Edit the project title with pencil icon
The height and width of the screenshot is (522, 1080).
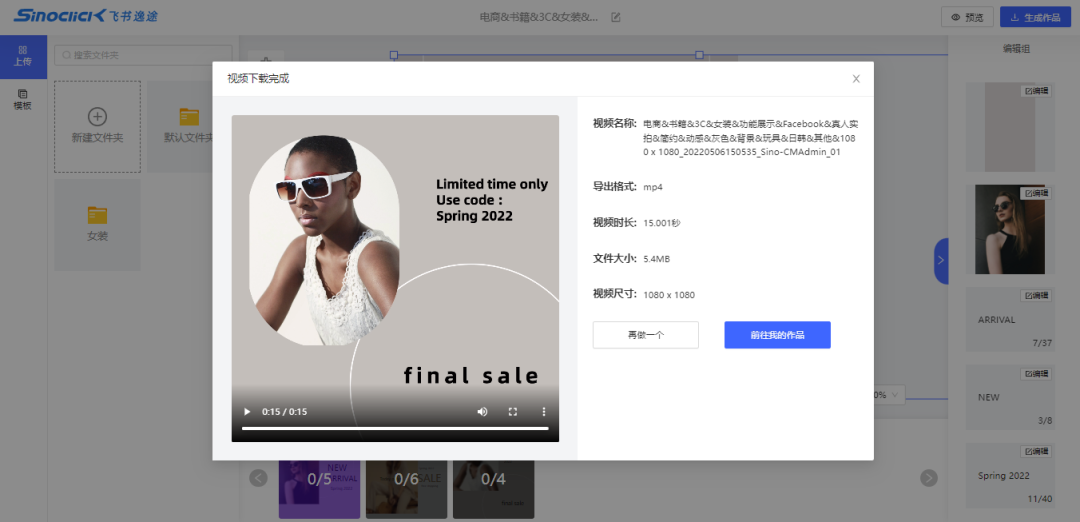click(x=616, y=17)
